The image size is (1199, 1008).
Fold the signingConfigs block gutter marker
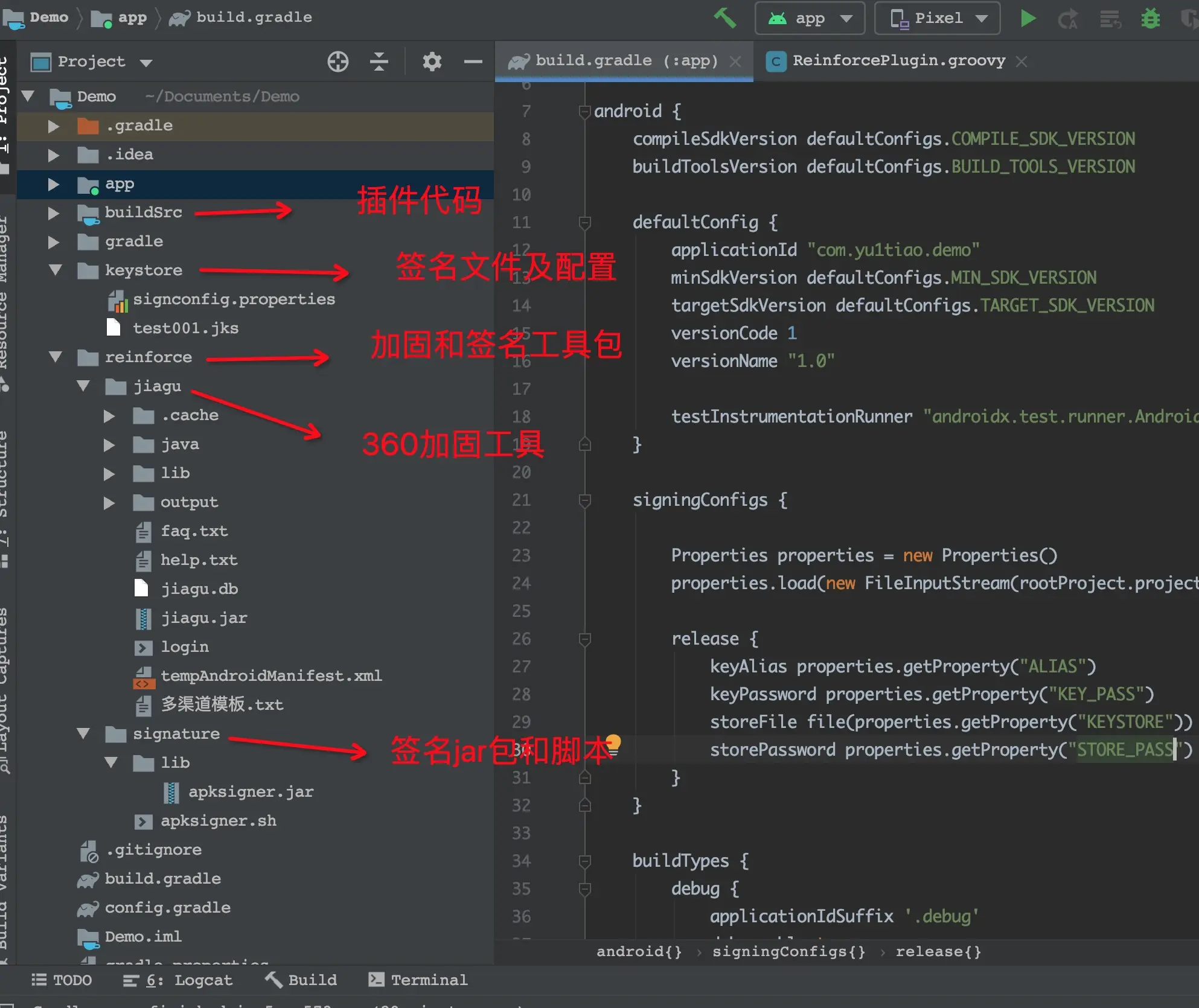click(x=584, y=500)
